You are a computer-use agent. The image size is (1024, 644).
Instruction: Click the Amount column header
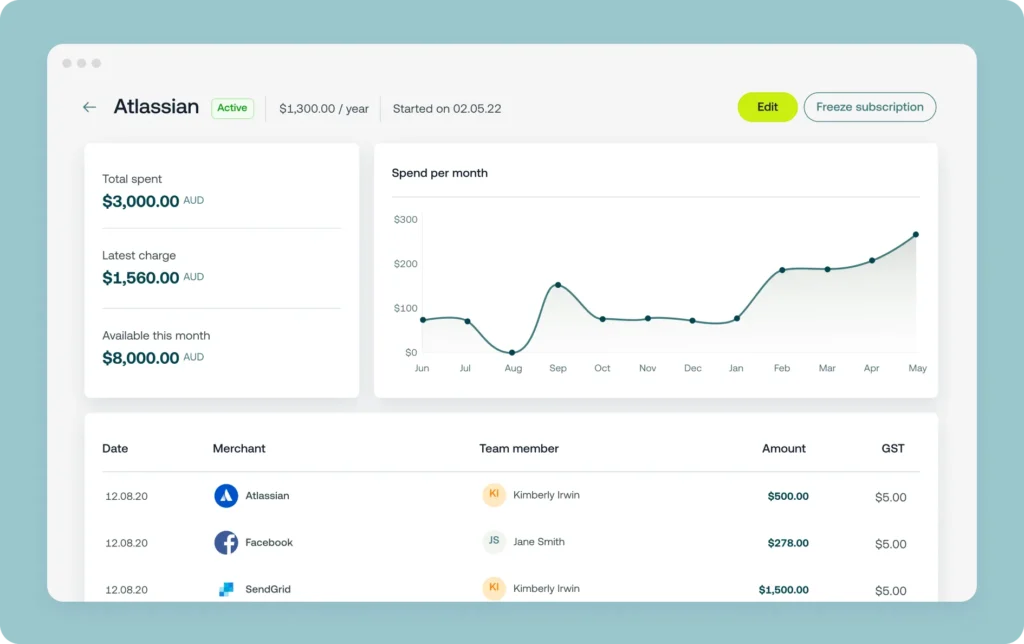(x=784, y=449)
